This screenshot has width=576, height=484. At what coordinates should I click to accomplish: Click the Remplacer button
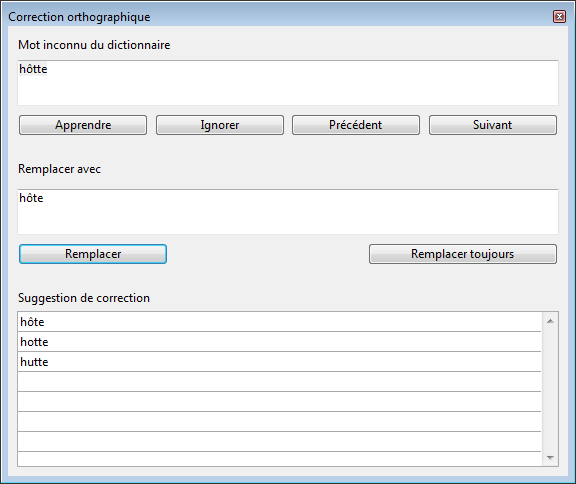(x=93, y=254)
